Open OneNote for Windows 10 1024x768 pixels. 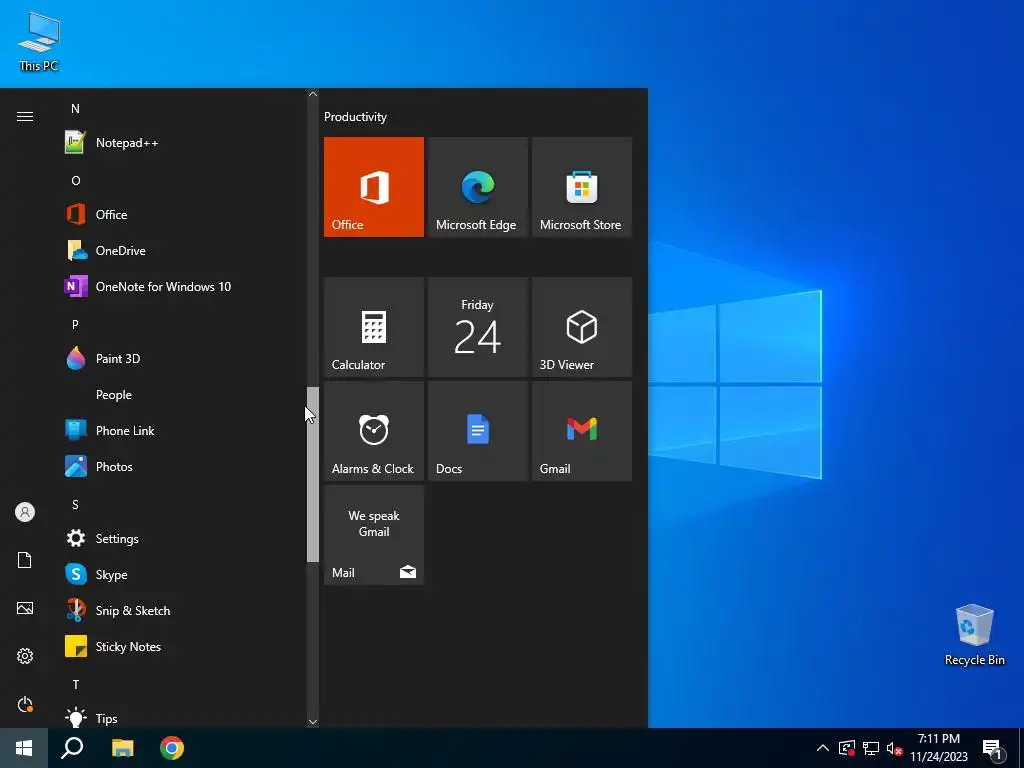[183, 287]
